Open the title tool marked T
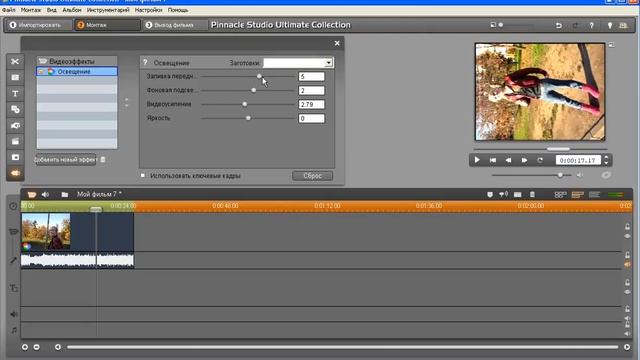 click(15, 93)
